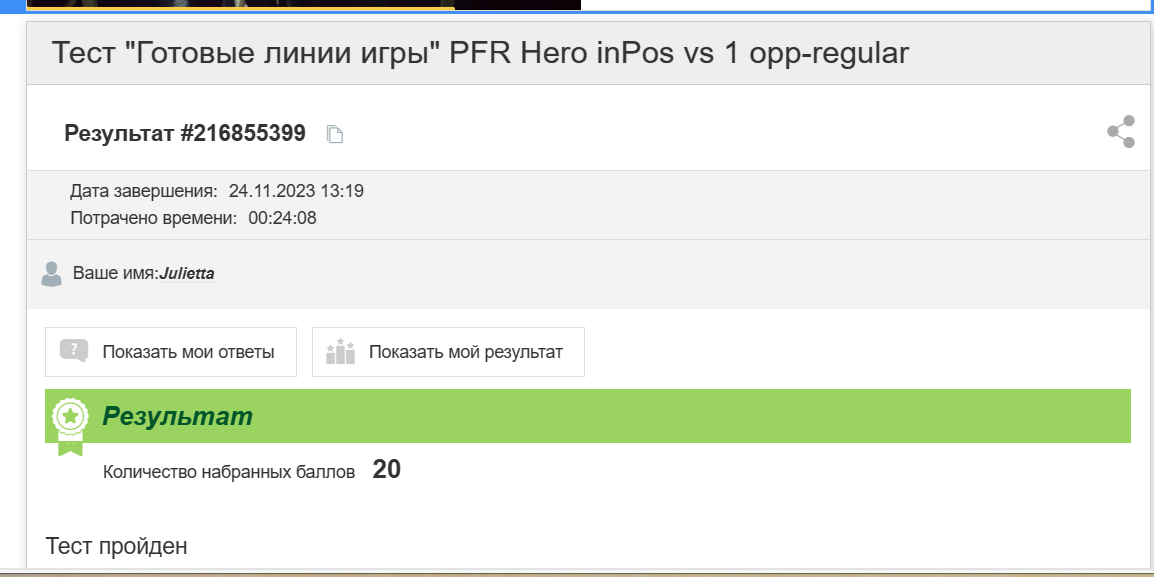1154x577 pixels.
Task: Click the Ваше имя label
Action: pos(116,273)
